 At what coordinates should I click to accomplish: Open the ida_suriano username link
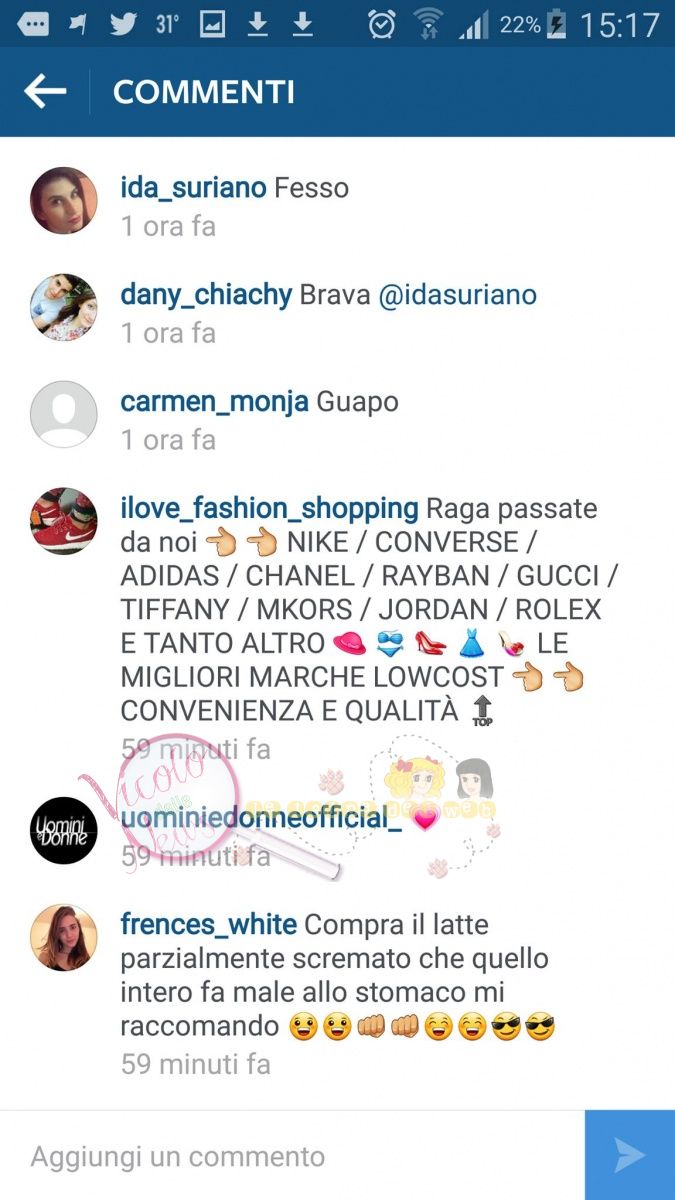coord(194,188)
